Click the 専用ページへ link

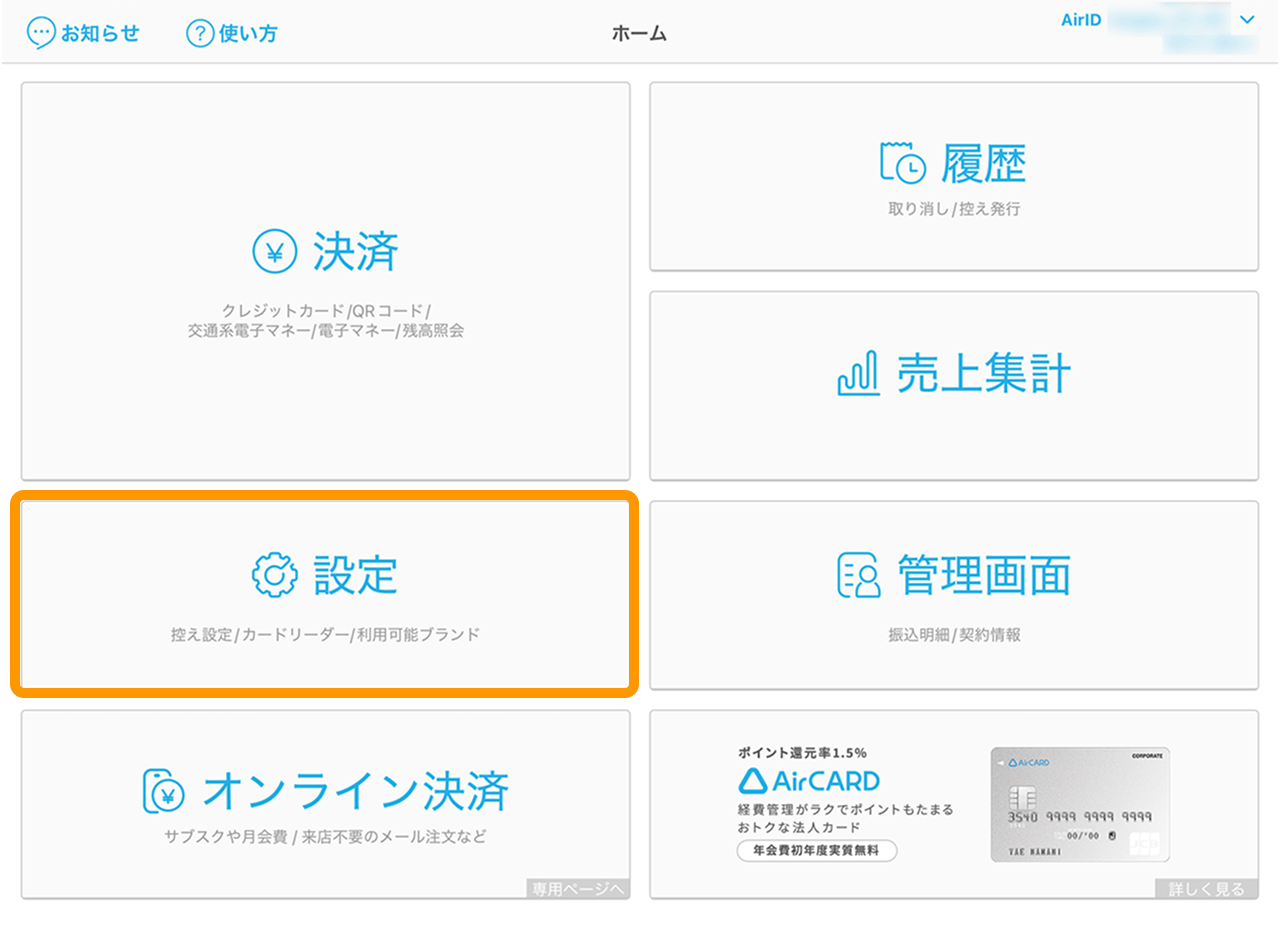pos(578,887)
